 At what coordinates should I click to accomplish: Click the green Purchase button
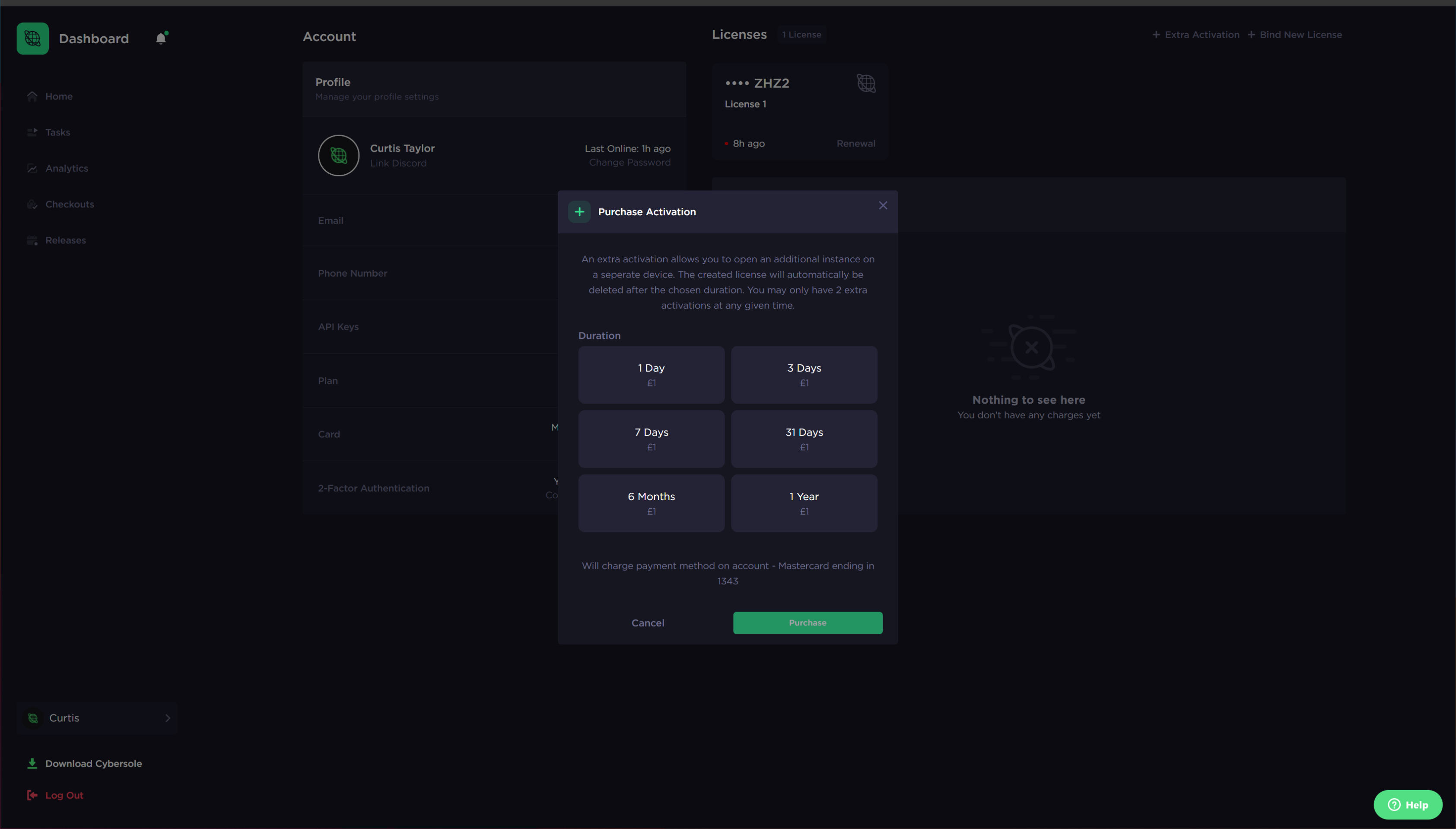(x=807, y=623)
